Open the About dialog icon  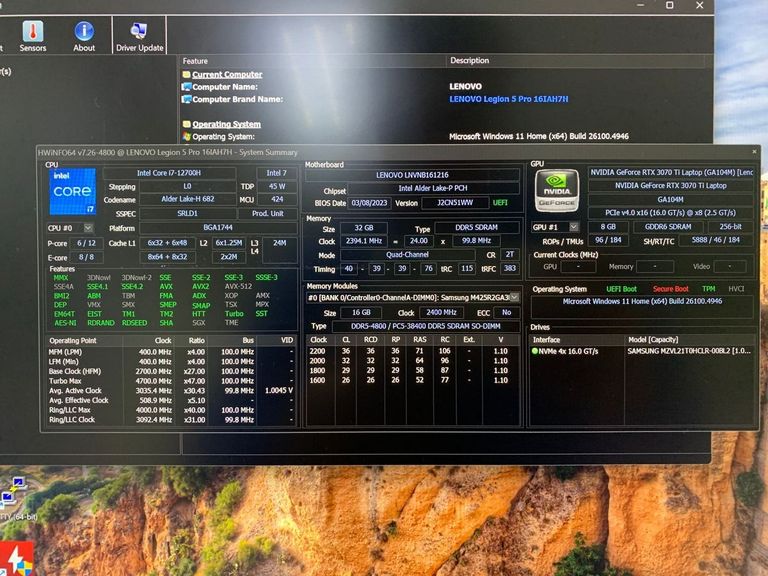coord(84,36)
